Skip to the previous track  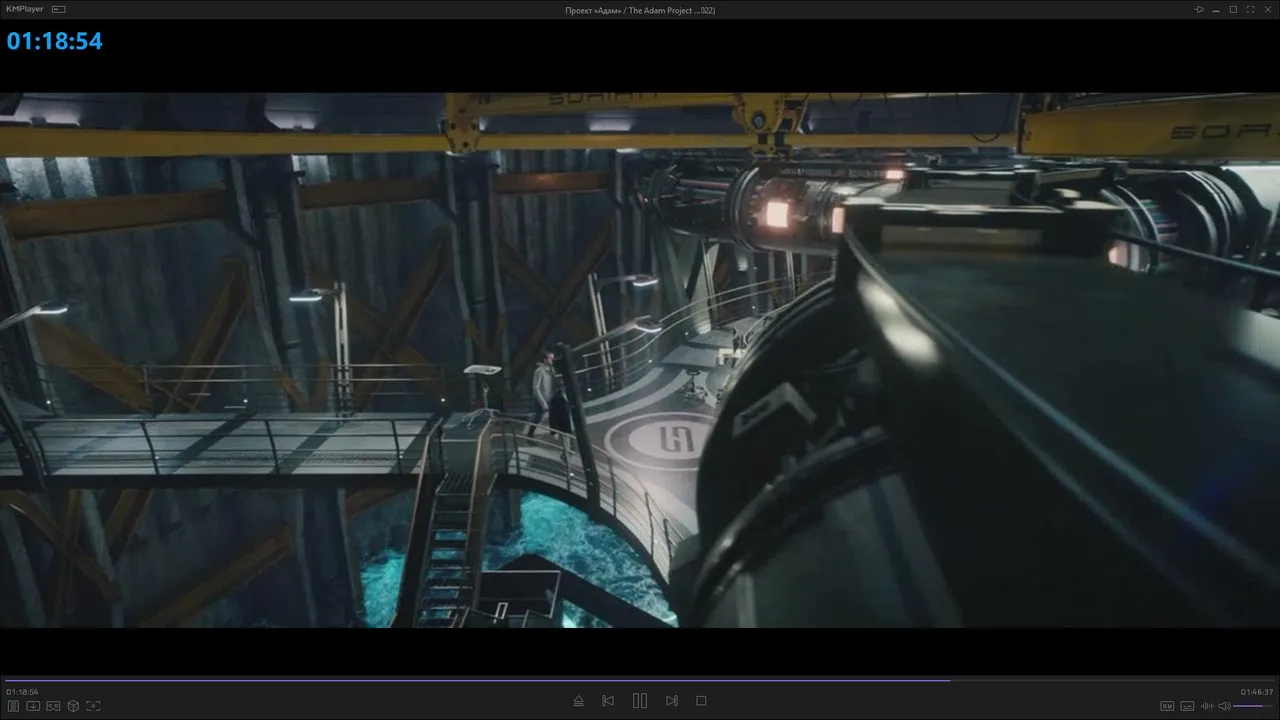pyautogui.click(x=608, y=701)
